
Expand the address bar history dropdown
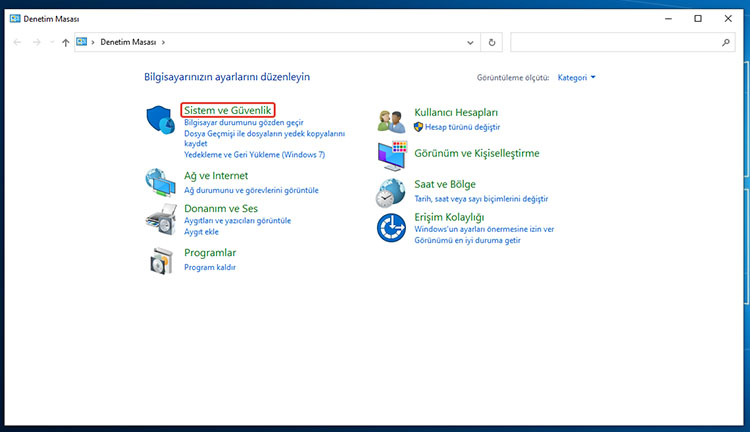471,43
